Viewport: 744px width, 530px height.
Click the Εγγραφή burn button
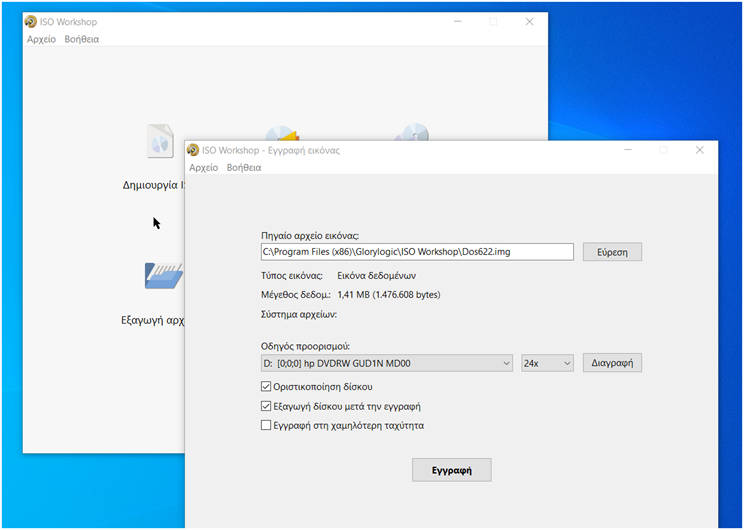[452, 470]
